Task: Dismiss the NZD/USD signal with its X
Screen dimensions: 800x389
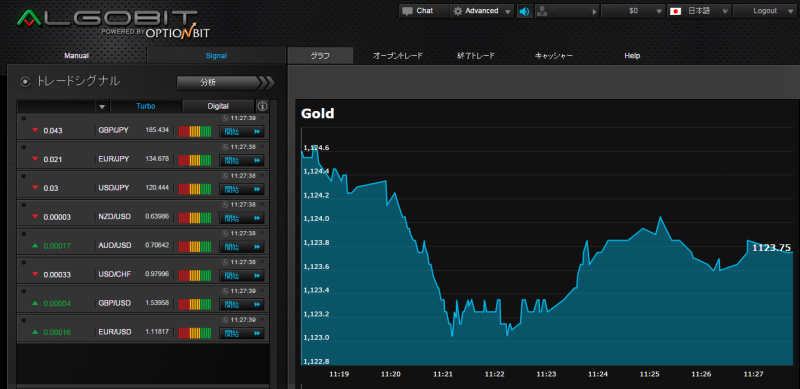Action: click(x=262, y=204)
